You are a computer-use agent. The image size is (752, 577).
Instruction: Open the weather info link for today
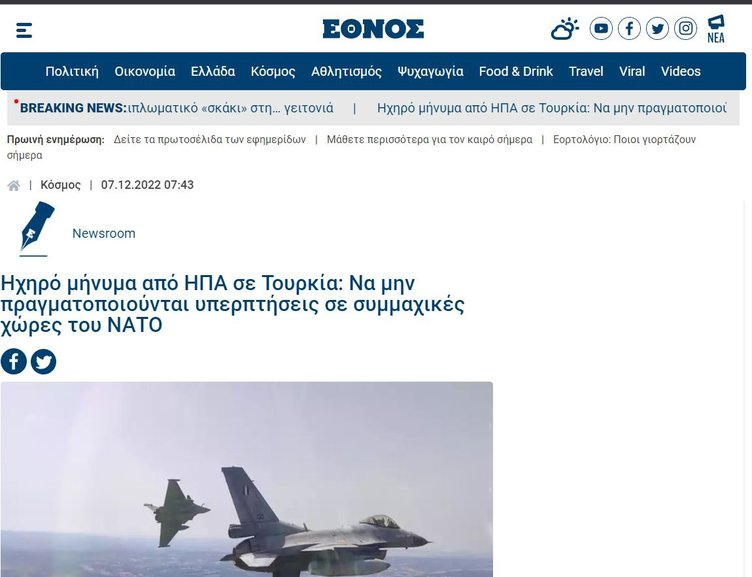click(429, 140)
